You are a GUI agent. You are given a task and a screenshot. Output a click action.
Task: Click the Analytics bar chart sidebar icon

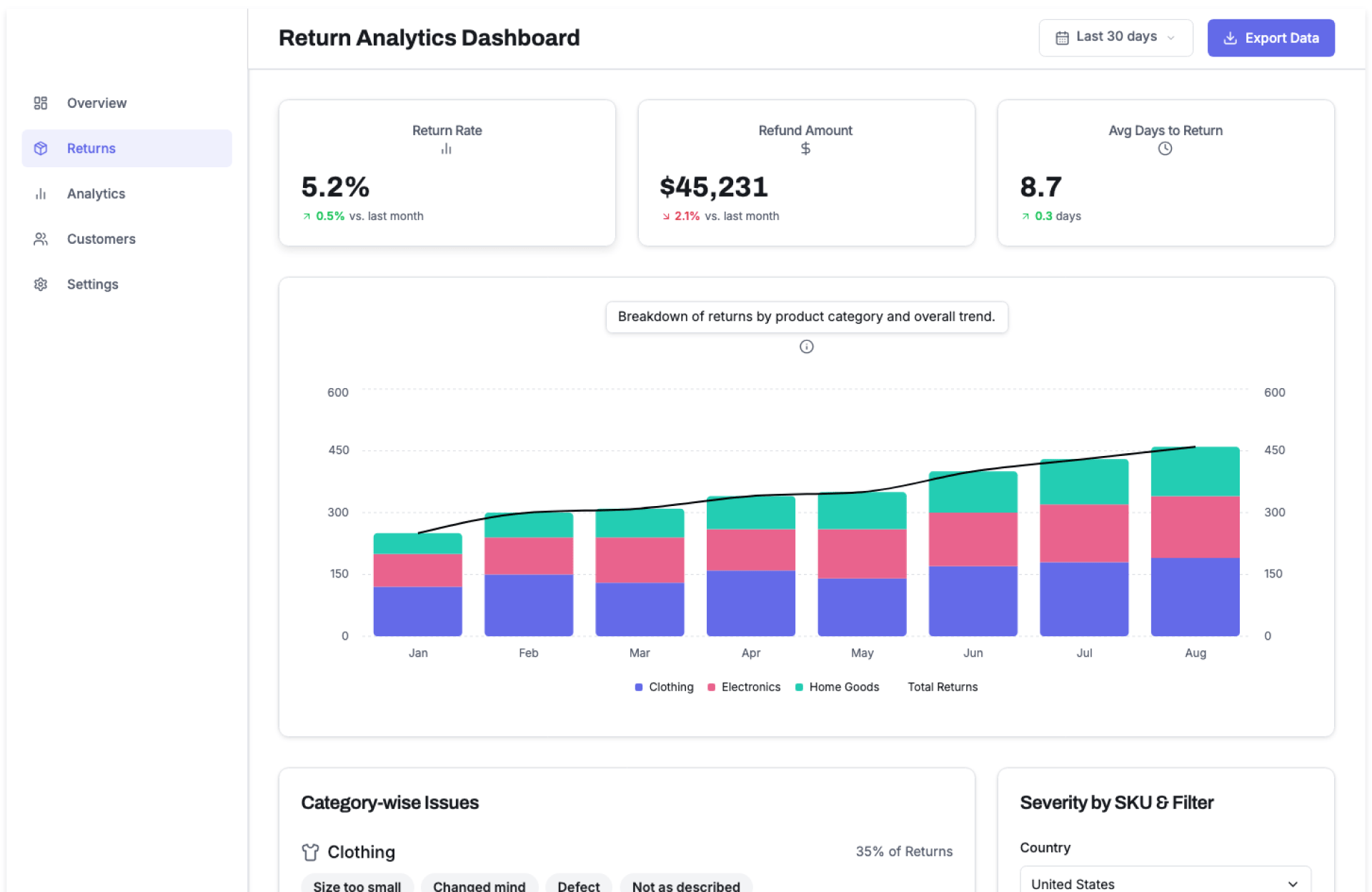tap(41, 194)
